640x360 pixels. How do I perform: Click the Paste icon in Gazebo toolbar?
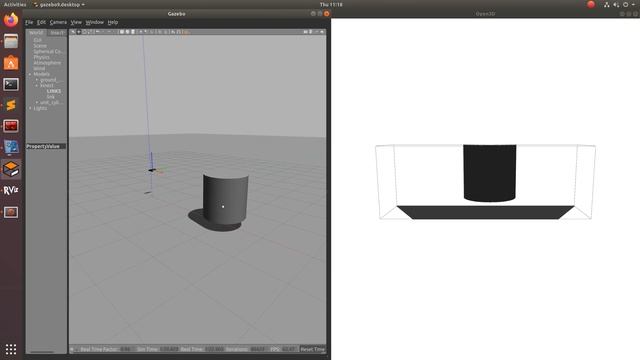click(x=165, y=32)
